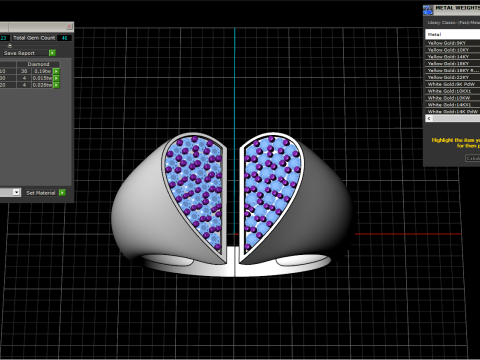Click green arrow beside Save Report
This screenshot has height=360, width=480.
click(52, 53)
